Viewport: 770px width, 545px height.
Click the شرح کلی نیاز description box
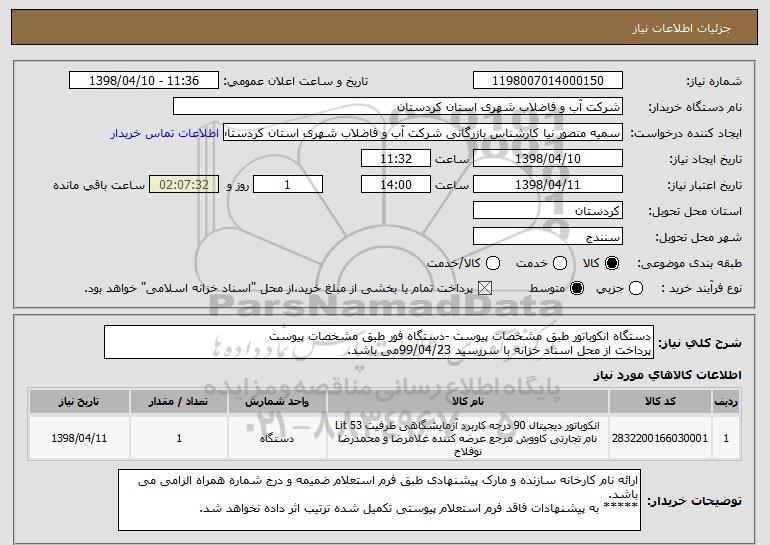coord(379,342)
